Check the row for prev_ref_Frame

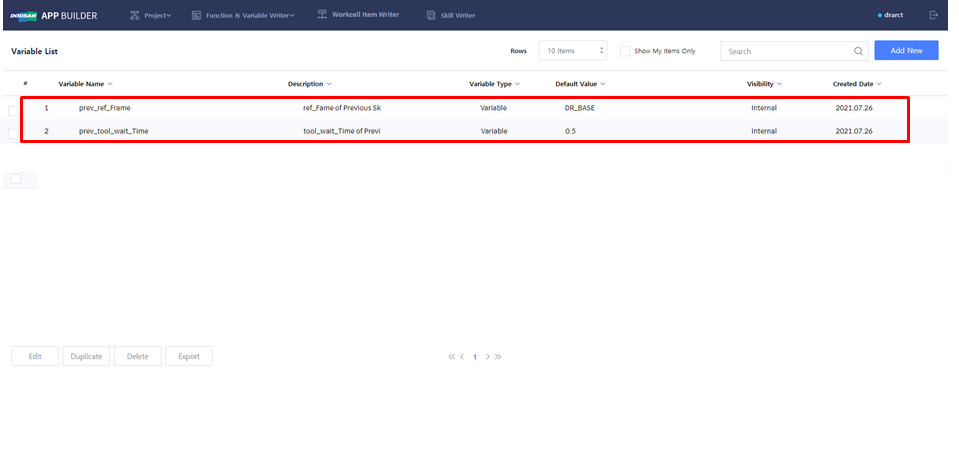pyautogui.click(x=13, y=110)
